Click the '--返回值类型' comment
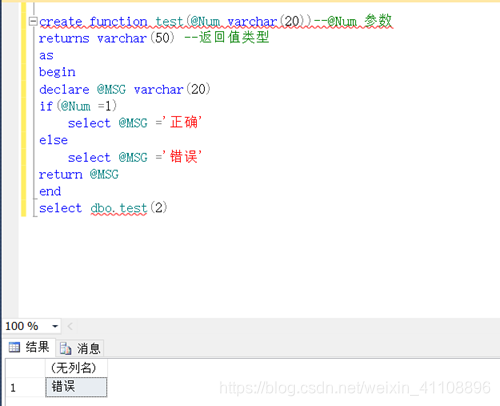Screen dimensions: 500x406 coord(227,37)
